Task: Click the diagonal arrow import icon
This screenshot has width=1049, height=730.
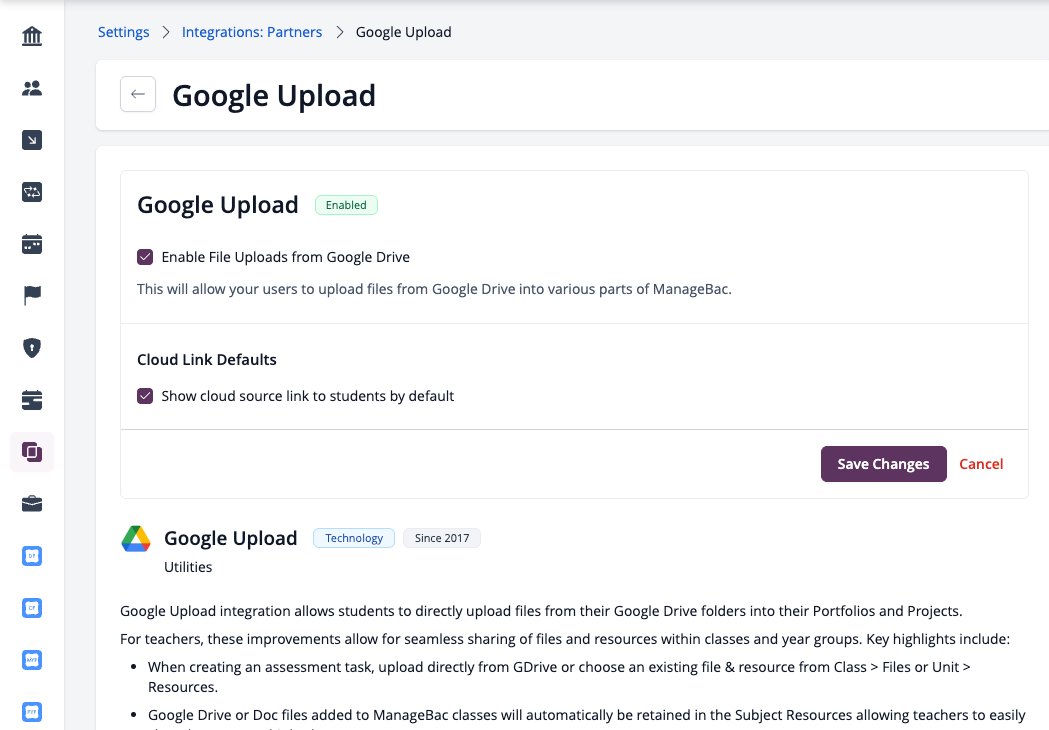Action: pos(31,140)
